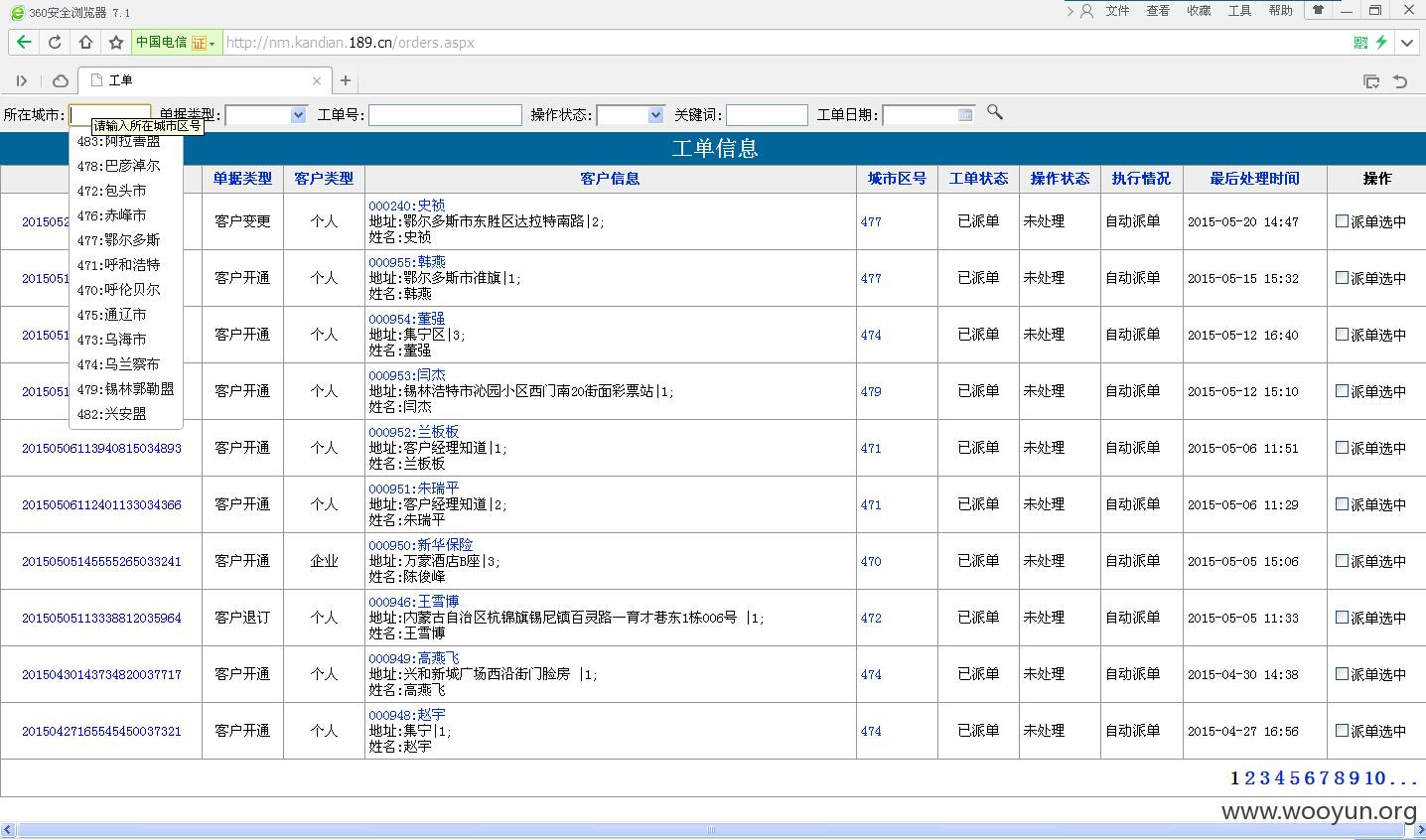Click the scrollbar left arrow at bottom
The height and width of the screenshot is (840, 1426).
pos(8,830)
